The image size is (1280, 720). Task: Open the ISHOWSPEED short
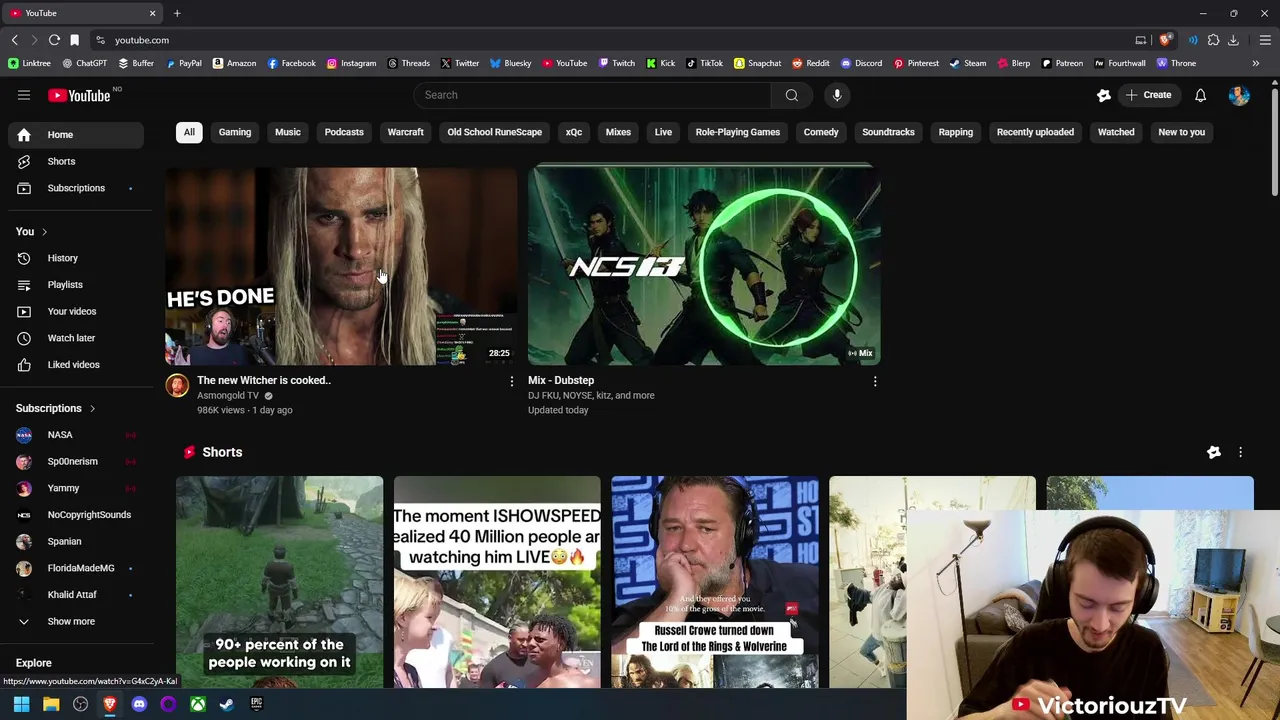click(497, 582)
